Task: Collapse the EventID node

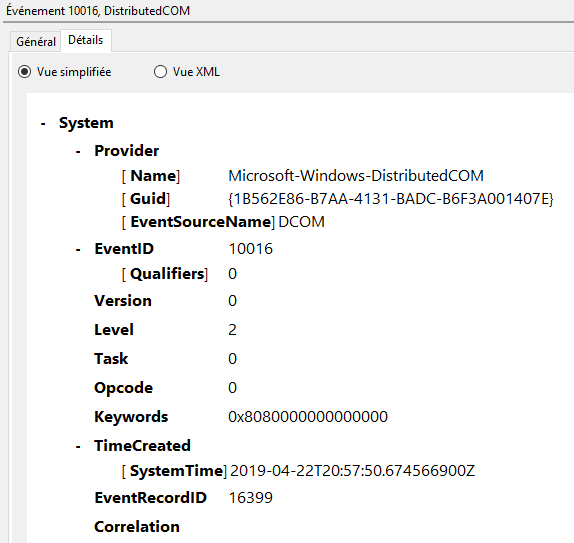Action: pyautogui.click(x=78, y=250)
